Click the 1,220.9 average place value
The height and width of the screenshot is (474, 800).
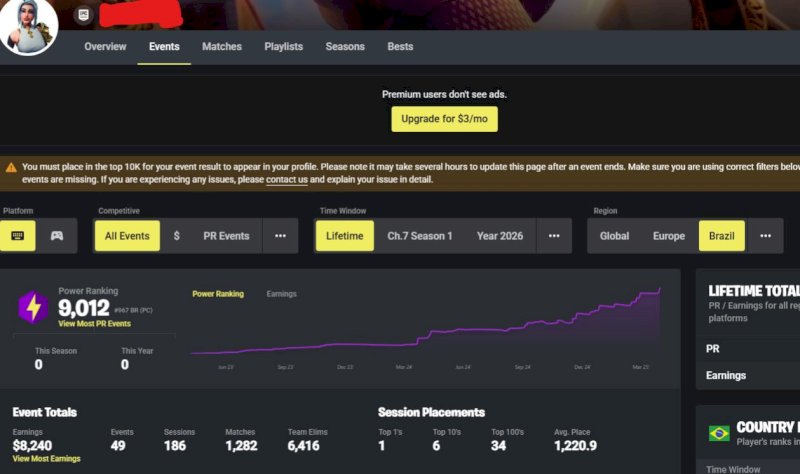click(x=576, y=445)
